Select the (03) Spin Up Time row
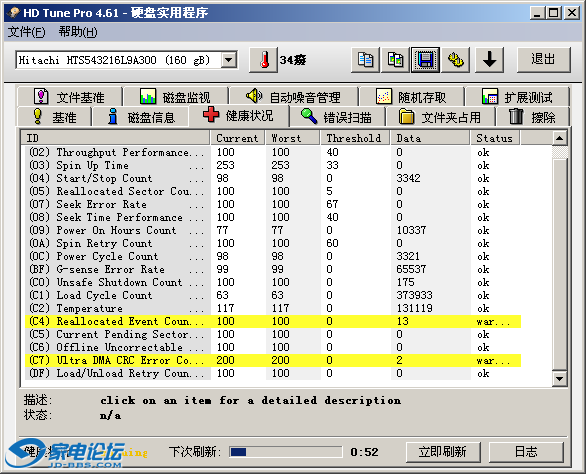Image resolution: width=586 pixels, height=474 pixels. [x=273, y=165]
